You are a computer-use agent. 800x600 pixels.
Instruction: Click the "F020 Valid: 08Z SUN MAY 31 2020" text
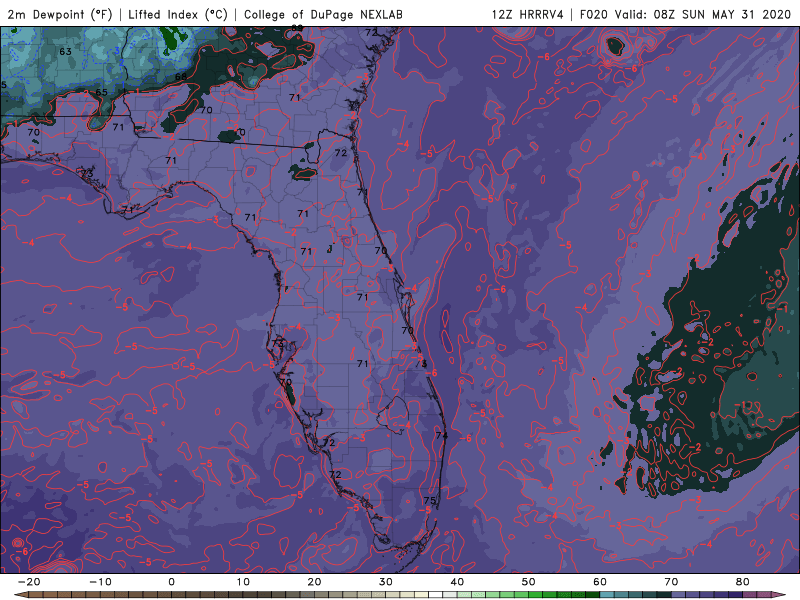(685, 14)
